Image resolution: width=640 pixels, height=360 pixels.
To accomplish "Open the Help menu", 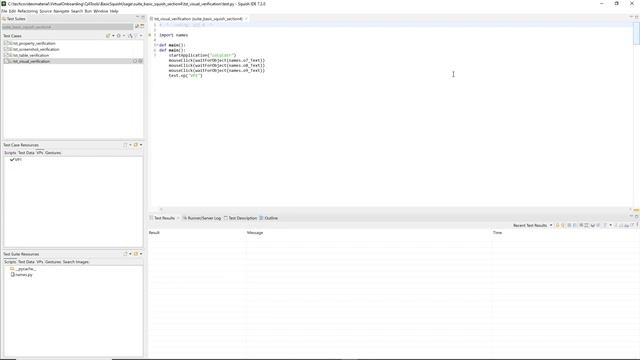I will (x=114, y=11).
